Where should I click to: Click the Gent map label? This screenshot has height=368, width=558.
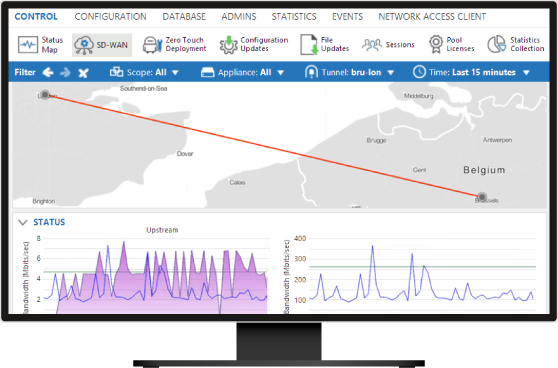(x=419, y=170)
